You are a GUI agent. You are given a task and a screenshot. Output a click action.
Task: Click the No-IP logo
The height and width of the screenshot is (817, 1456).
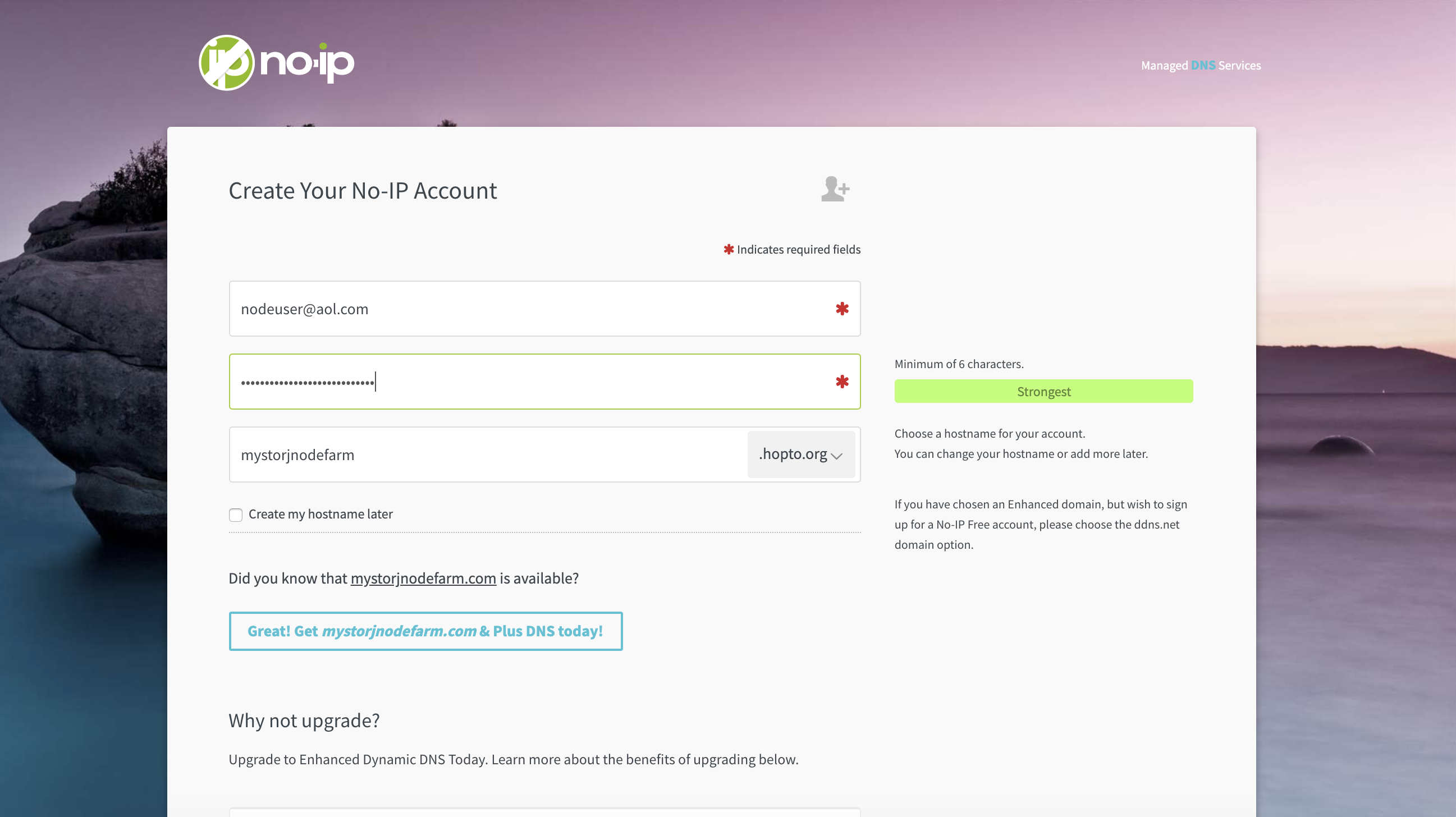[x=276, y=62]
